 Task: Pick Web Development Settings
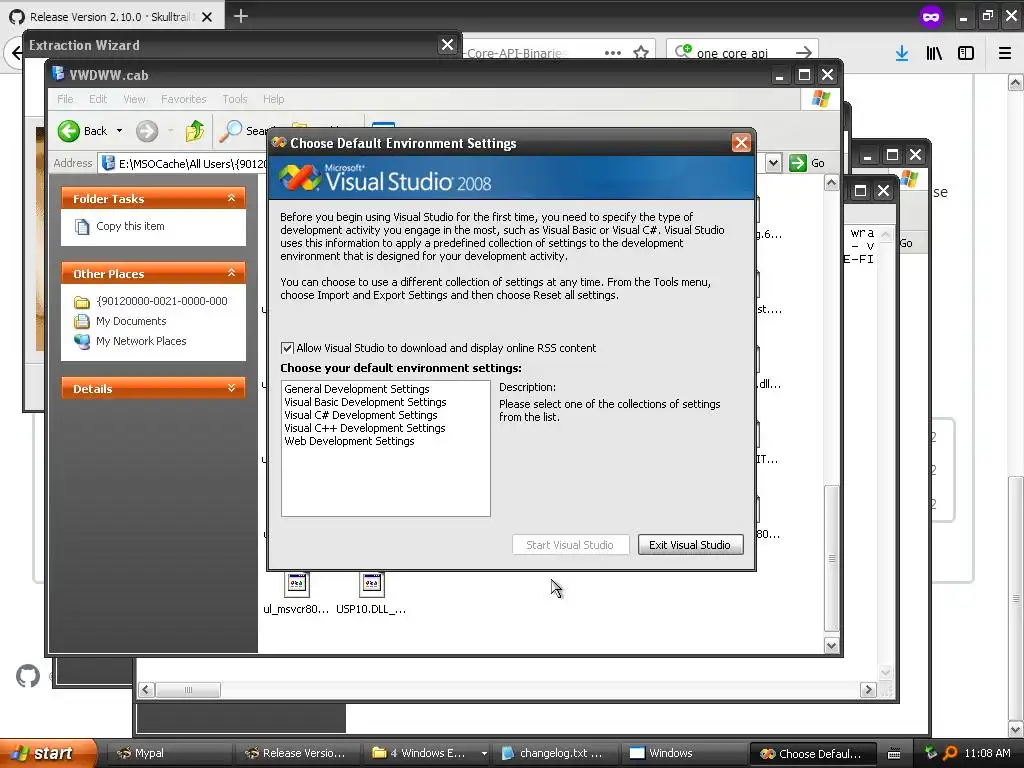point(349,441)
